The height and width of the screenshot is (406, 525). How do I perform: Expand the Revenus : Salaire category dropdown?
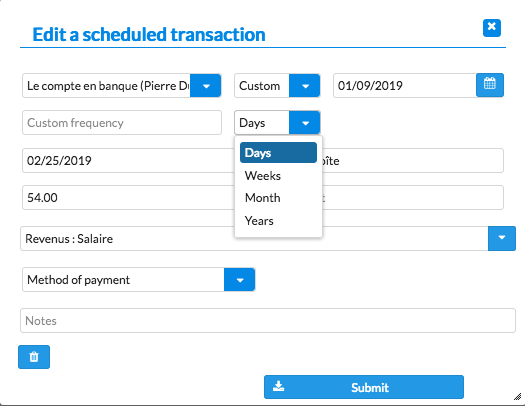click(x=502, y=238)
